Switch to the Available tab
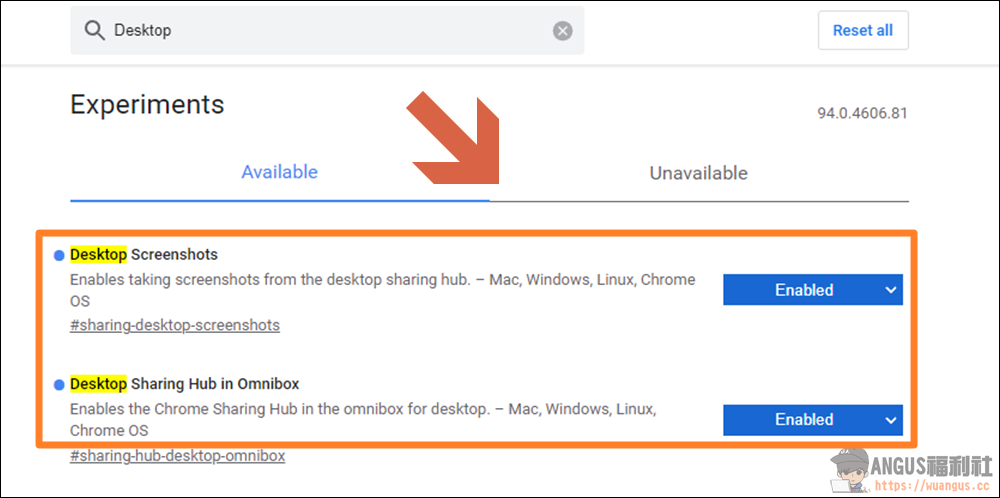This screenshot has height=498, width=1000. coord(279,172)
